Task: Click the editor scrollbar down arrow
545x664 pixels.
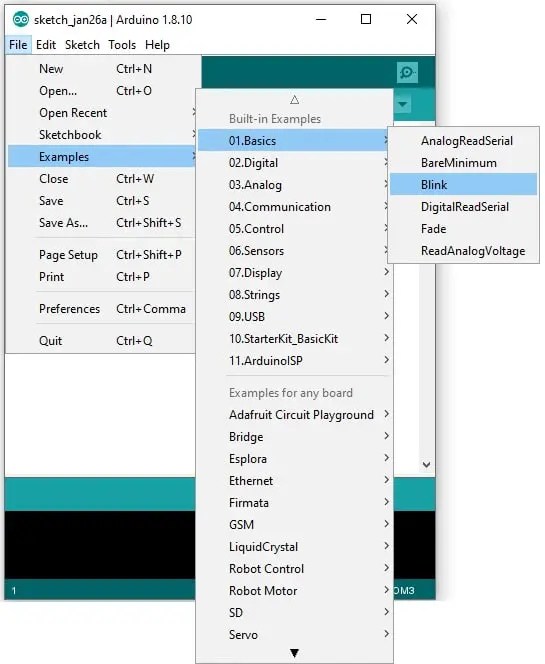Action: 426,465
